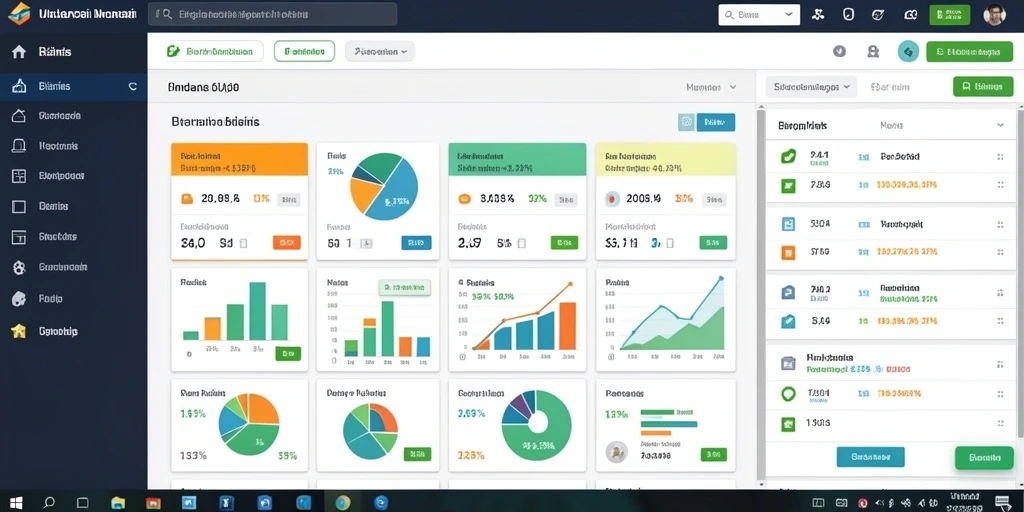1024x512 pixels.
Task: Toggle the green checkmark box in the first right-panel row
Action: tap(788, 157)
